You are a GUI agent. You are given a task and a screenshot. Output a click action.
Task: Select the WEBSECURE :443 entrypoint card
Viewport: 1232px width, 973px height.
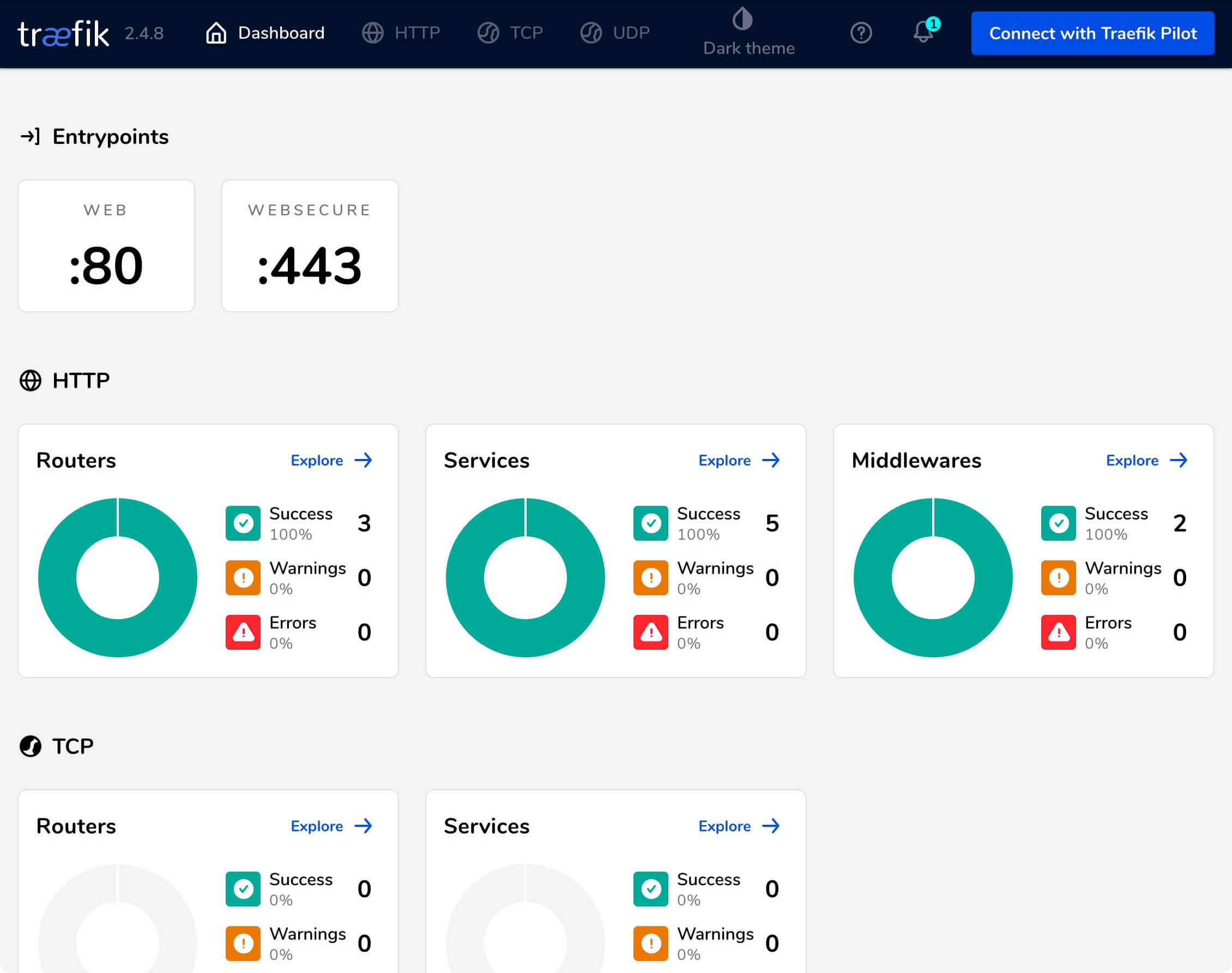[309, 244]
